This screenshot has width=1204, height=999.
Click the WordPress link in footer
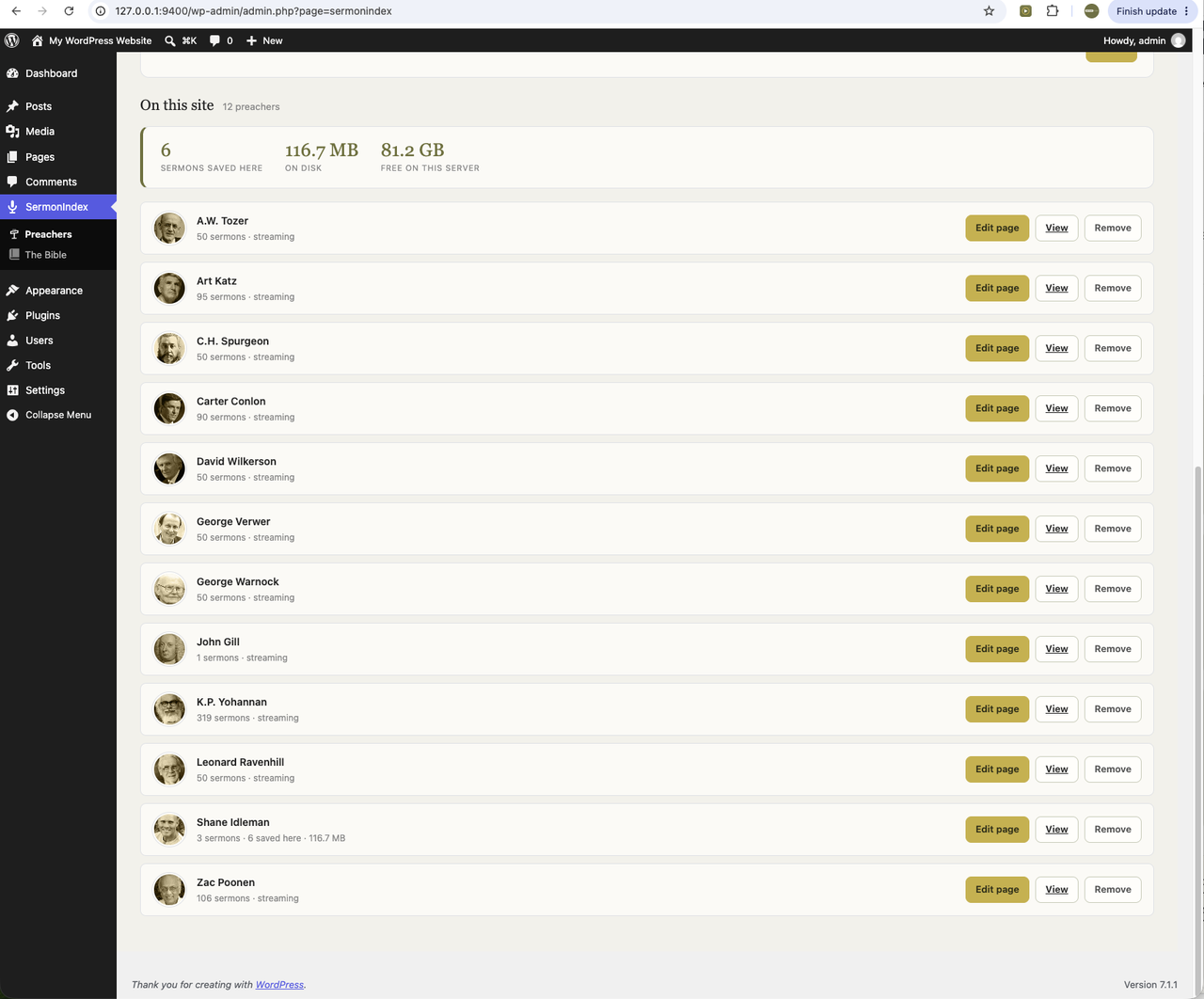279,985
